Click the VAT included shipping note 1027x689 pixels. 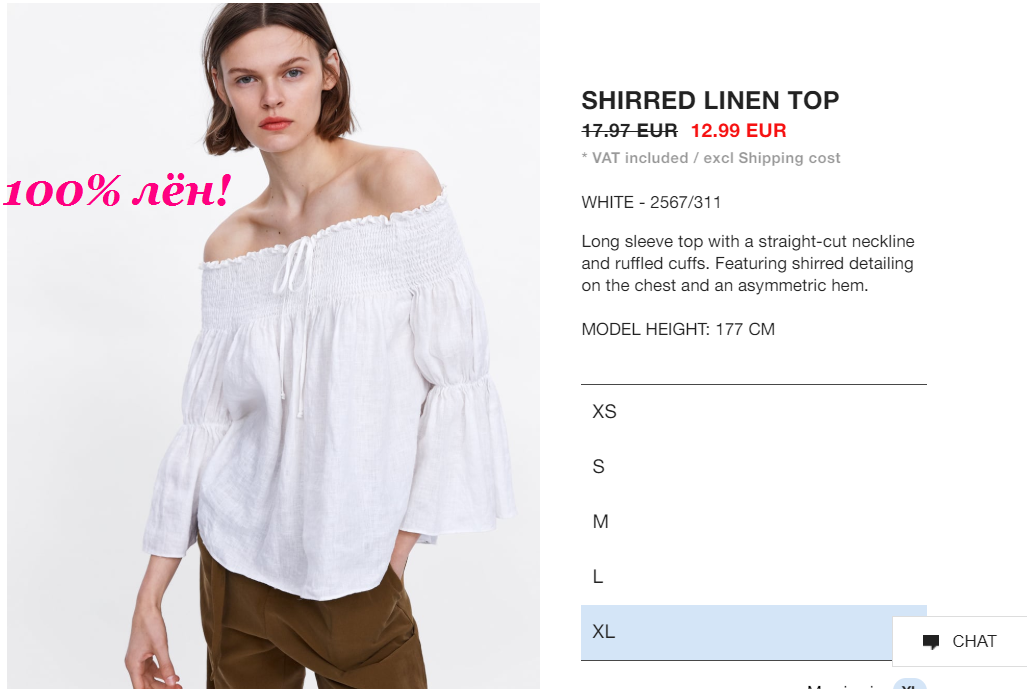coord(711,158)
